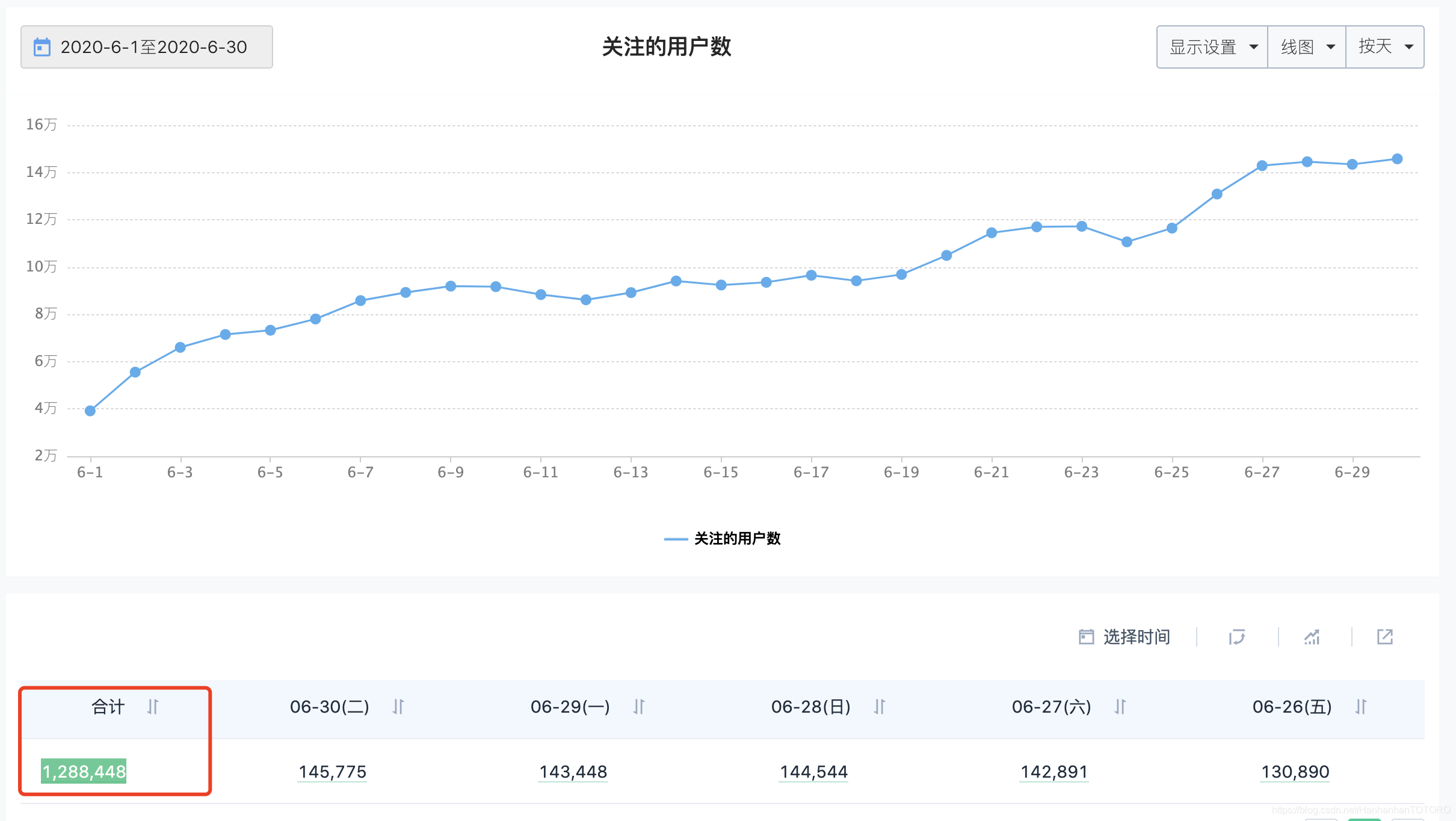Image resolution: width=1456 pixels, height=821 pixels.
Task: Open the 显示设置 dropdown
Action: pyautogui.click(x=1212, y=47)
